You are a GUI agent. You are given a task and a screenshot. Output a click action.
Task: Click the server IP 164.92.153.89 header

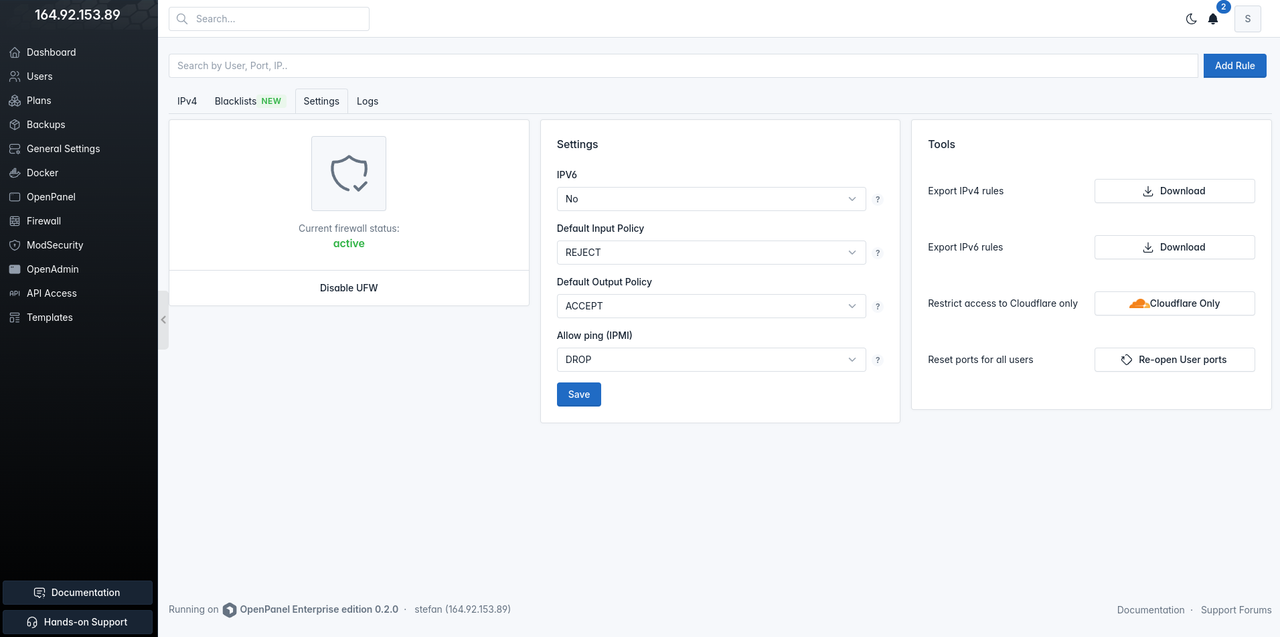tap(78, 15)
